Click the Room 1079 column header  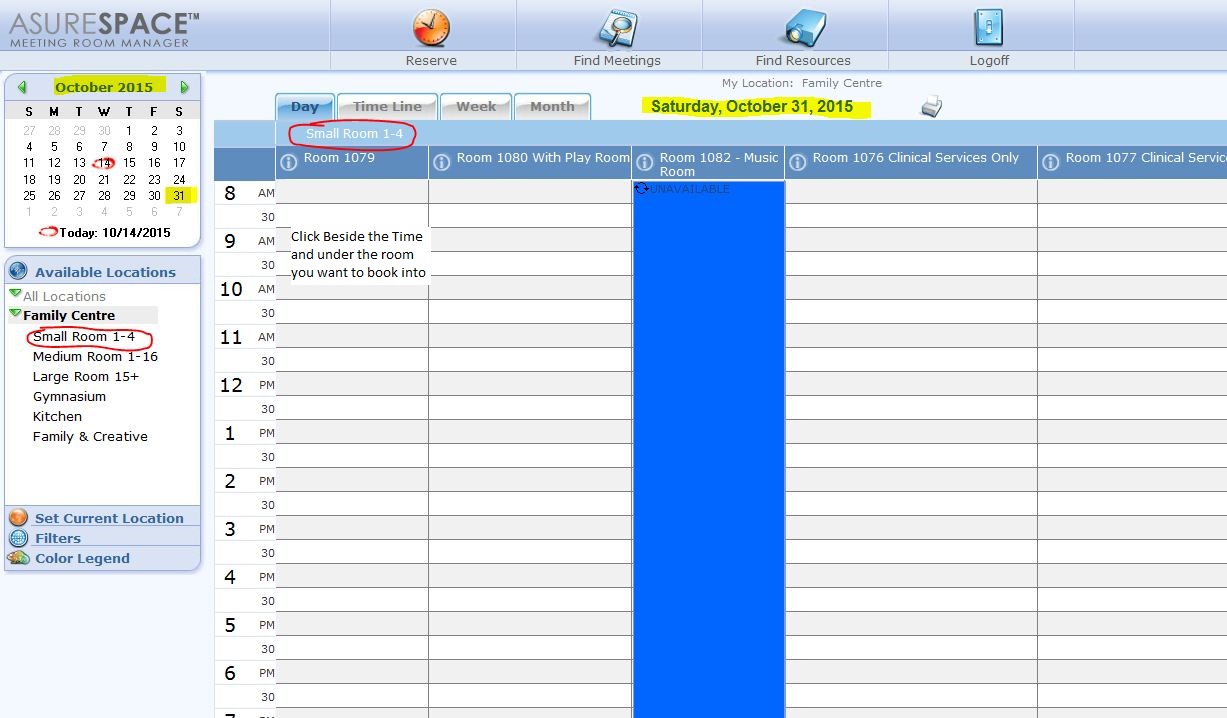(352, 162)
